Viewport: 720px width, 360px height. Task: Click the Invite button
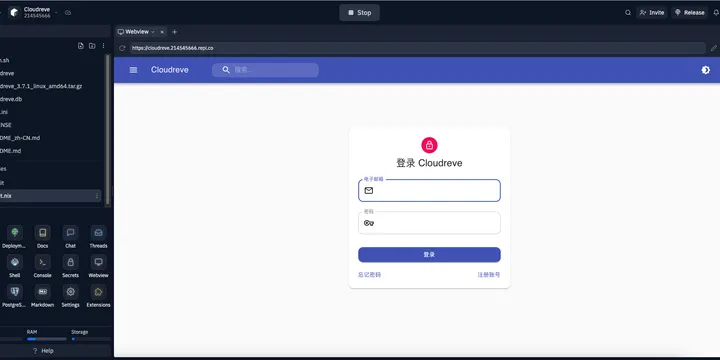[652, 13]
